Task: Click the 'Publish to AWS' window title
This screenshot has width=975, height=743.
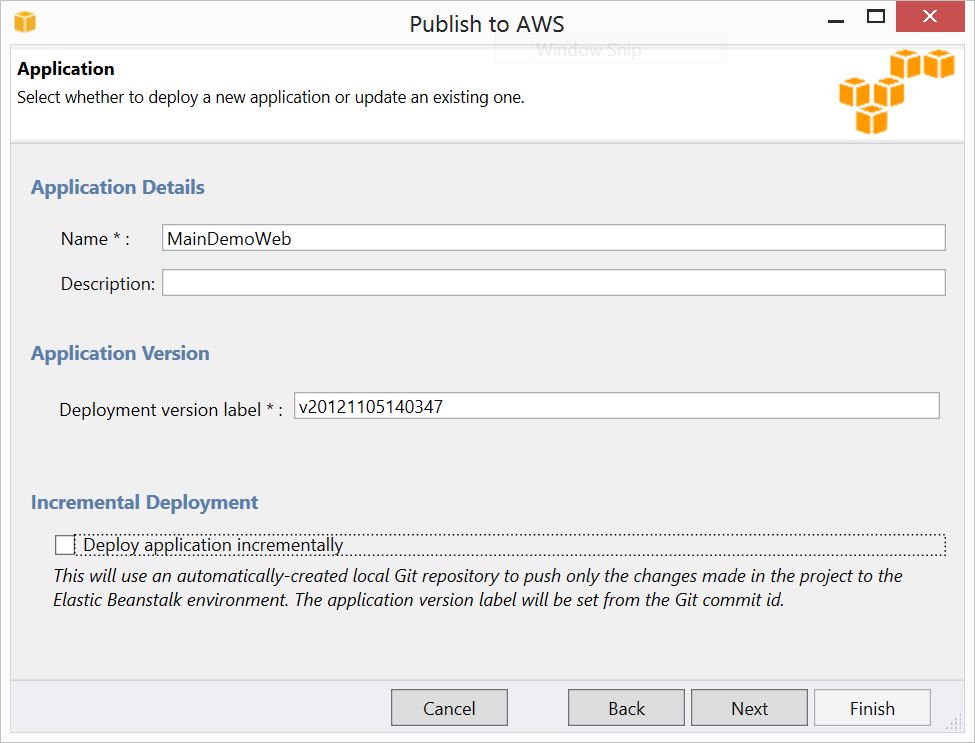Action: (487, 24)
